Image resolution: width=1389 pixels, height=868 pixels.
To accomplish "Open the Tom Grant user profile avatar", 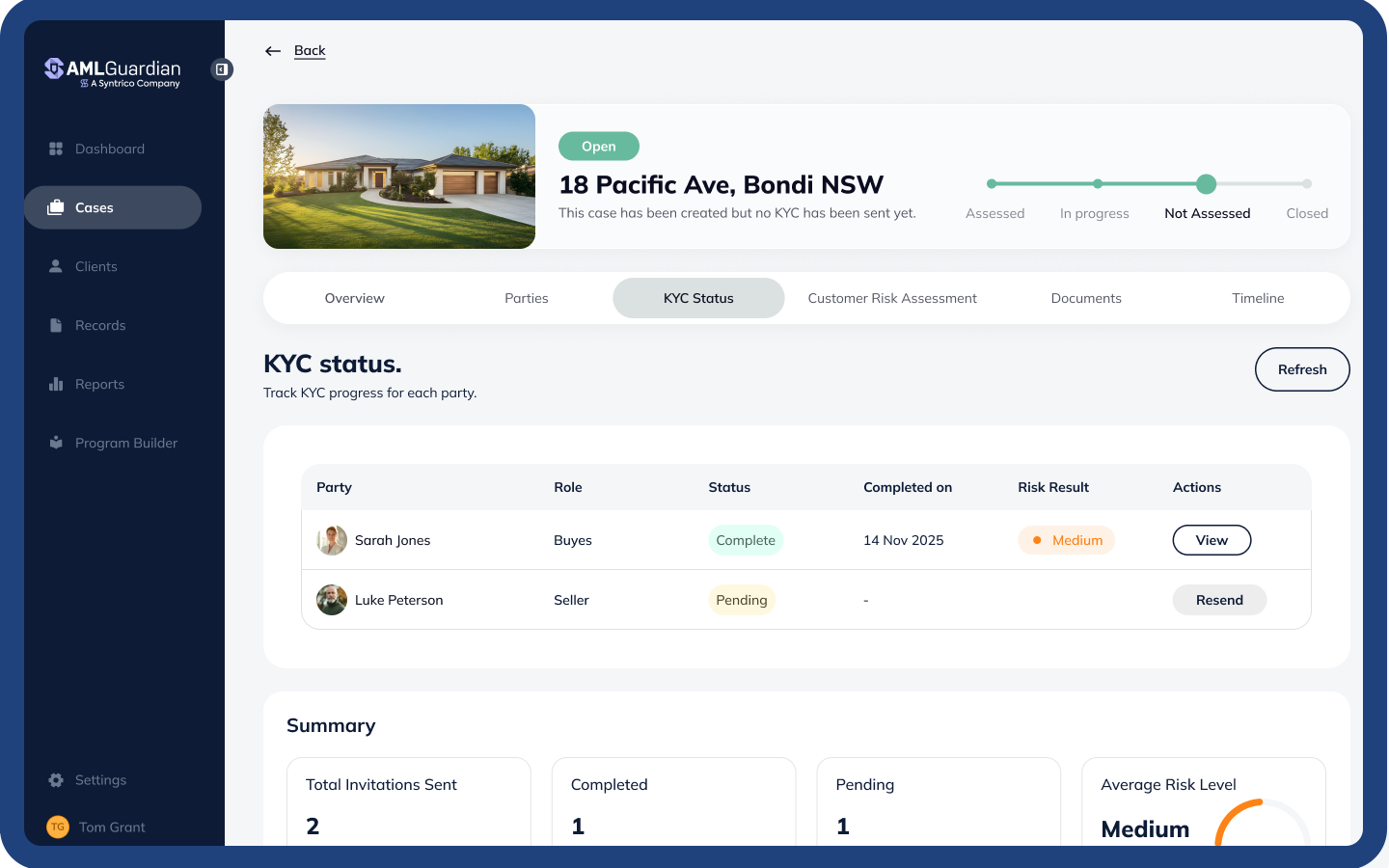I will click(58, 827).
